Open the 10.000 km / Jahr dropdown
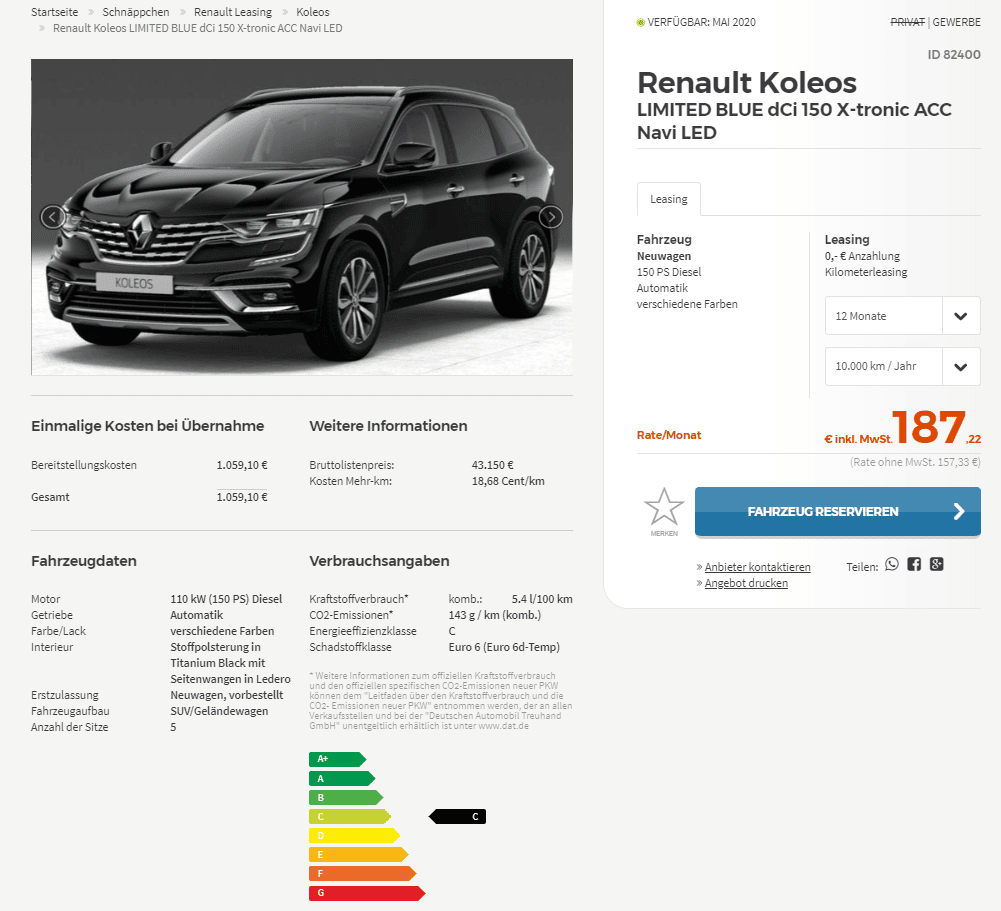 [x=903, y=366]
